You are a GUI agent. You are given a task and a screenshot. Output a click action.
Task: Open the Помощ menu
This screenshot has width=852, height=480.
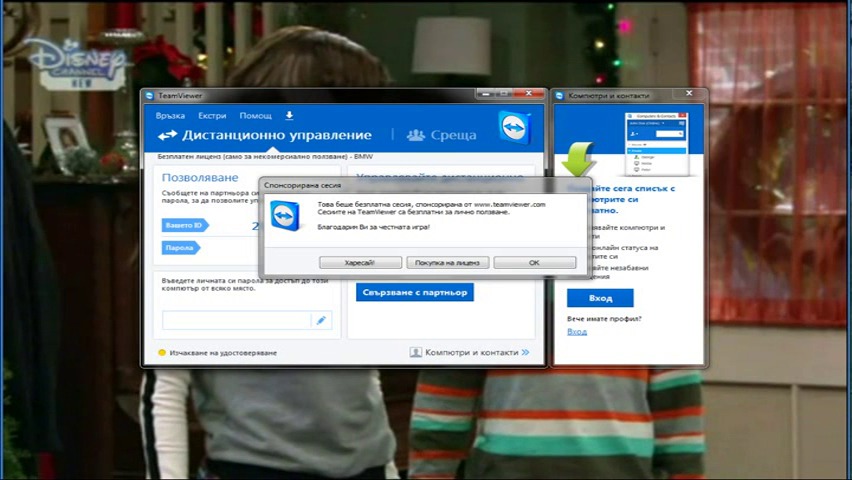[255, 116]
